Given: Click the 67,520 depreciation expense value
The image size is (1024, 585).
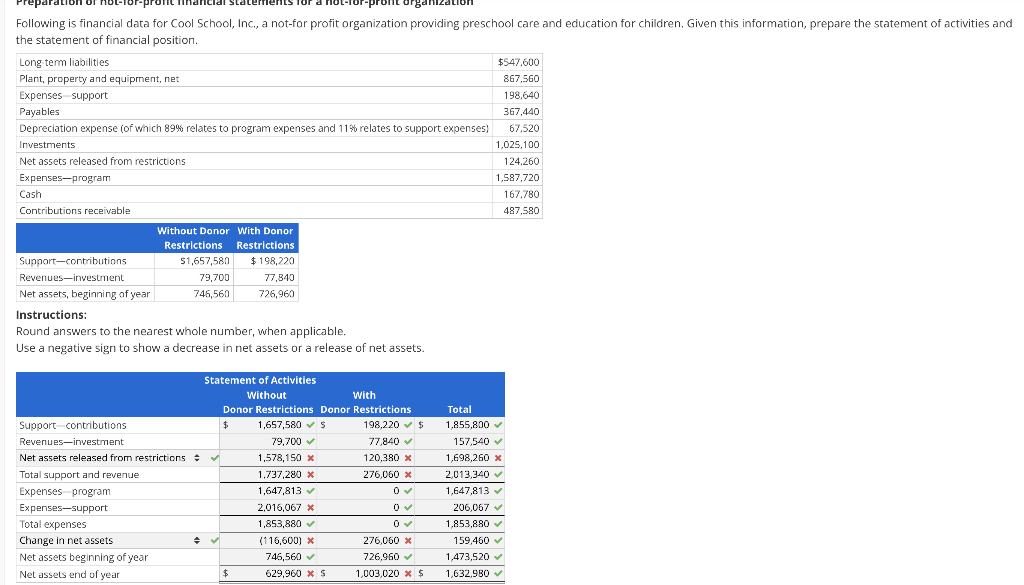Looking at the screenshot, I should tap(524, 129).
